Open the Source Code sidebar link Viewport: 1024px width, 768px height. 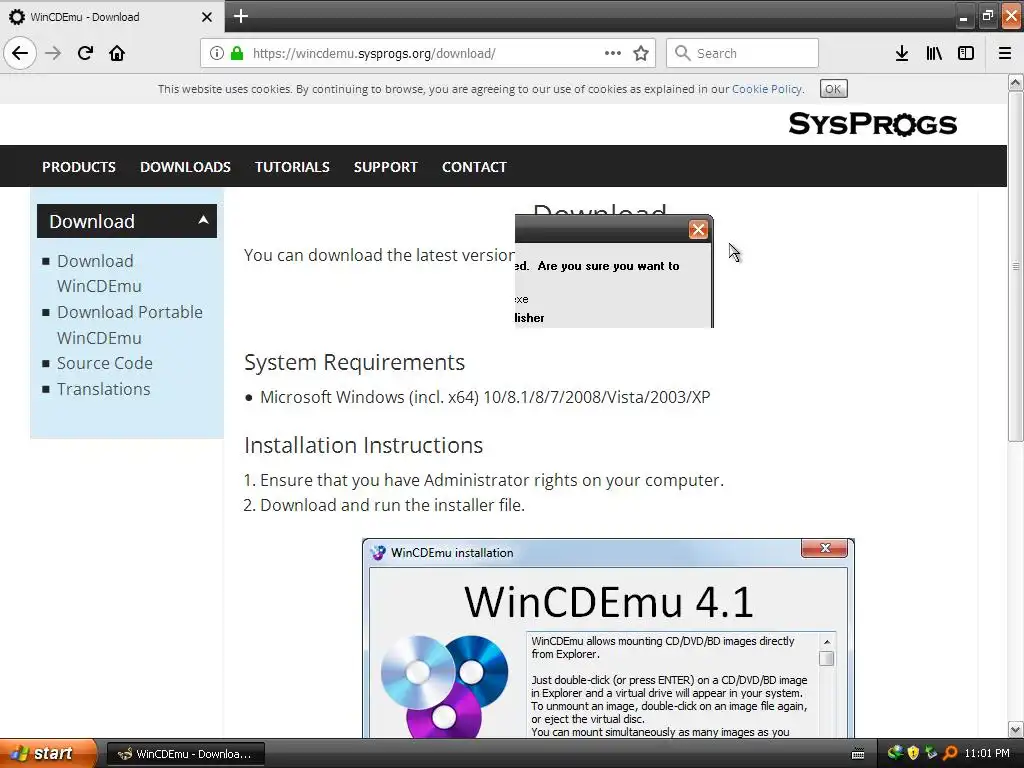pos(104,363)
